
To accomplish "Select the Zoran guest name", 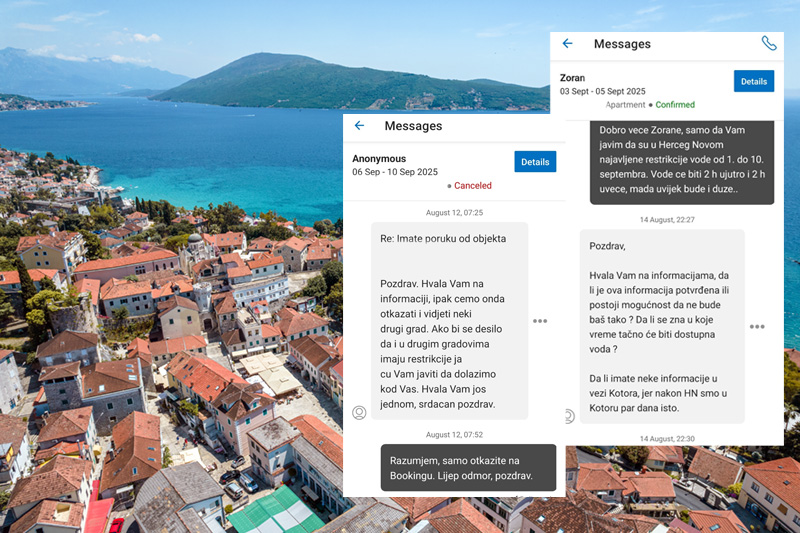I will click(573, 77).
